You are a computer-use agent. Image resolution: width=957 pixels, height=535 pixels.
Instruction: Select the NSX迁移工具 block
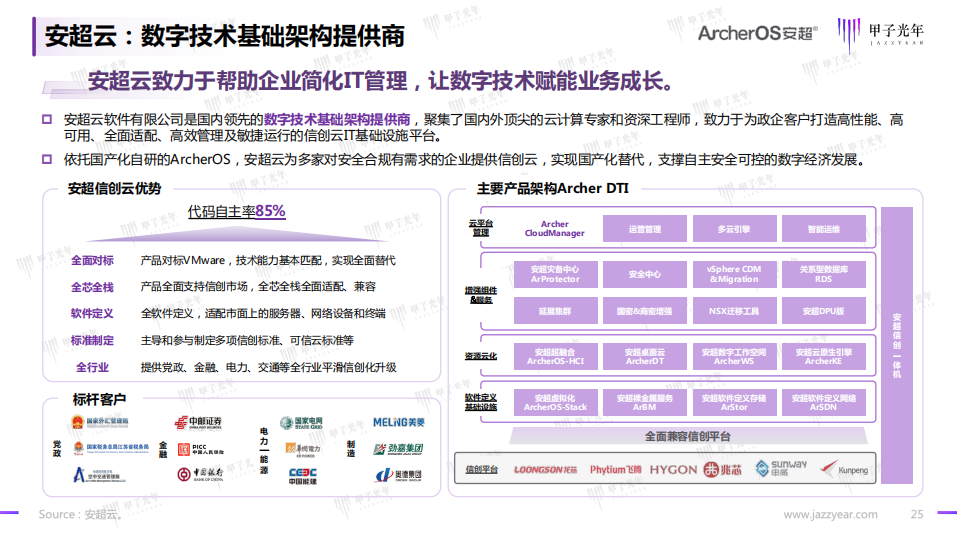pos(734,311)
